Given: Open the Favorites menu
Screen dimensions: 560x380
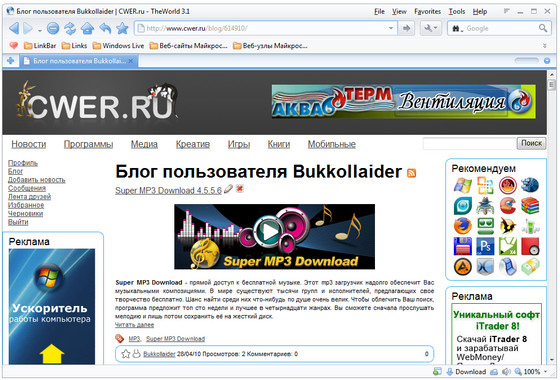Looking at the screenshot, I should 427,11.
